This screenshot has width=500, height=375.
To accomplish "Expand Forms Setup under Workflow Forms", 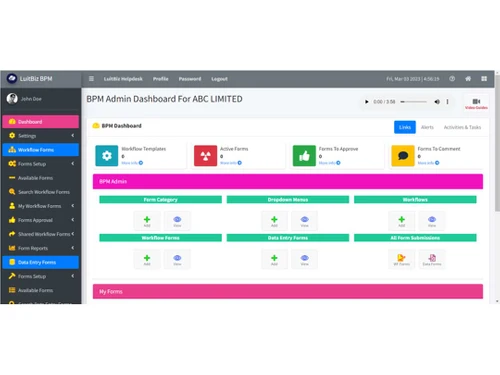I will [41, 164].
